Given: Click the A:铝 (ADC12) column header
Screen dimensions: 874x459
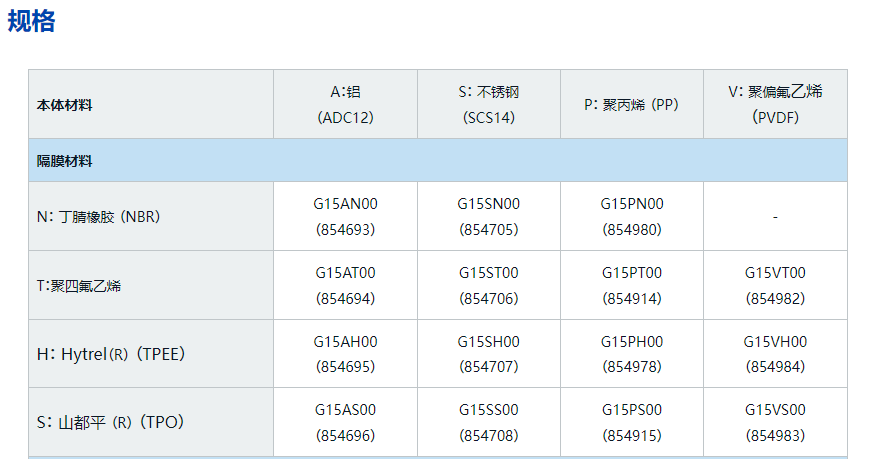Looking at the screenshot, I should (345, 104).
